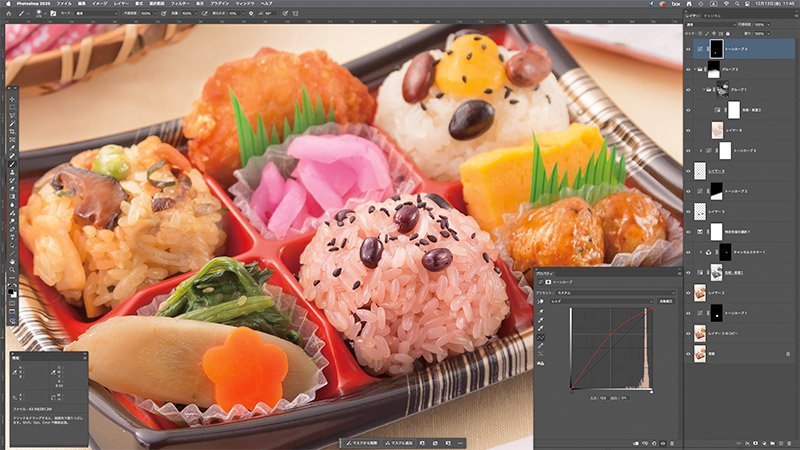Click the trash icon in Layers panel
The height and width of the screenshot is (450, 800).
coord(790,444)
